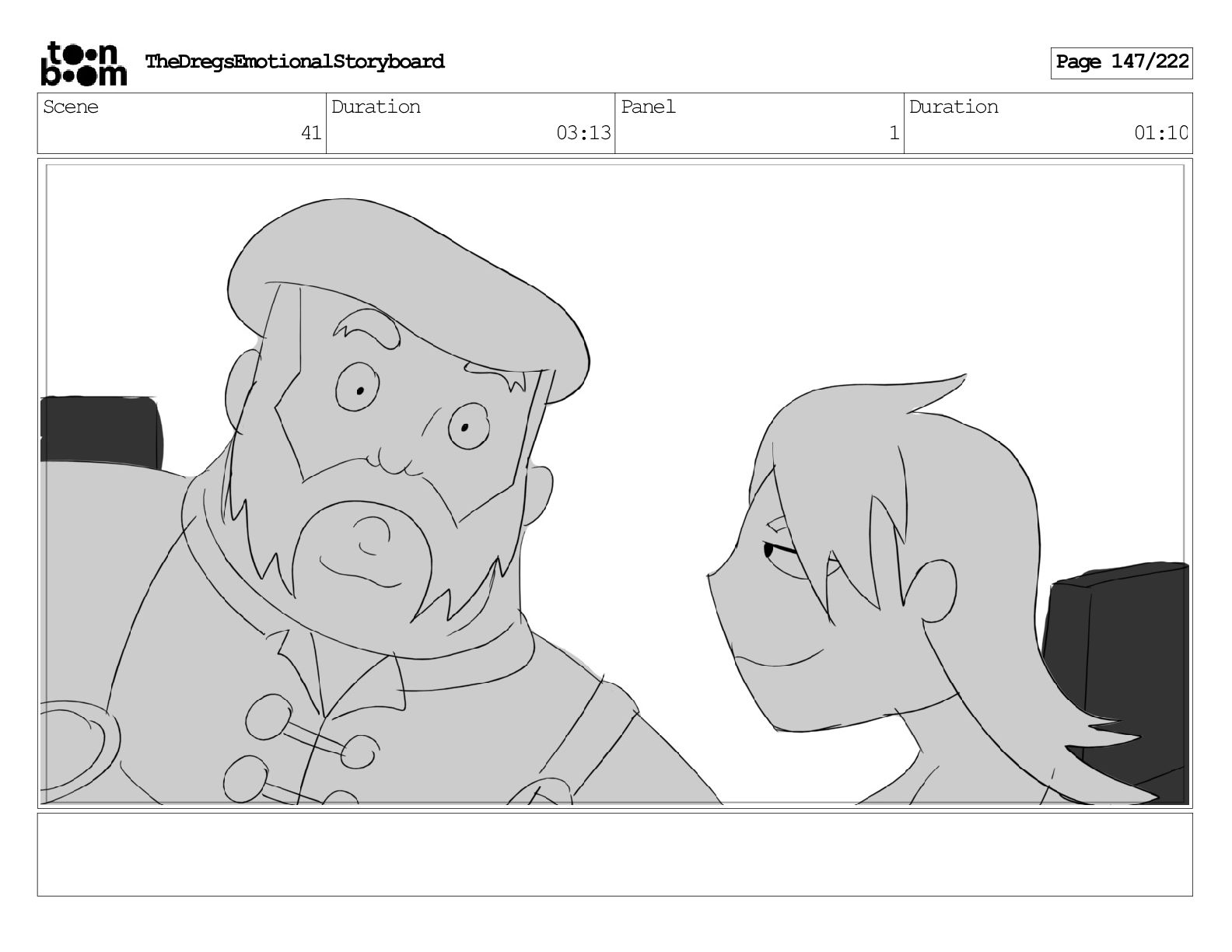
Task: Select panel number 1
Action: [x=894, y=133]
